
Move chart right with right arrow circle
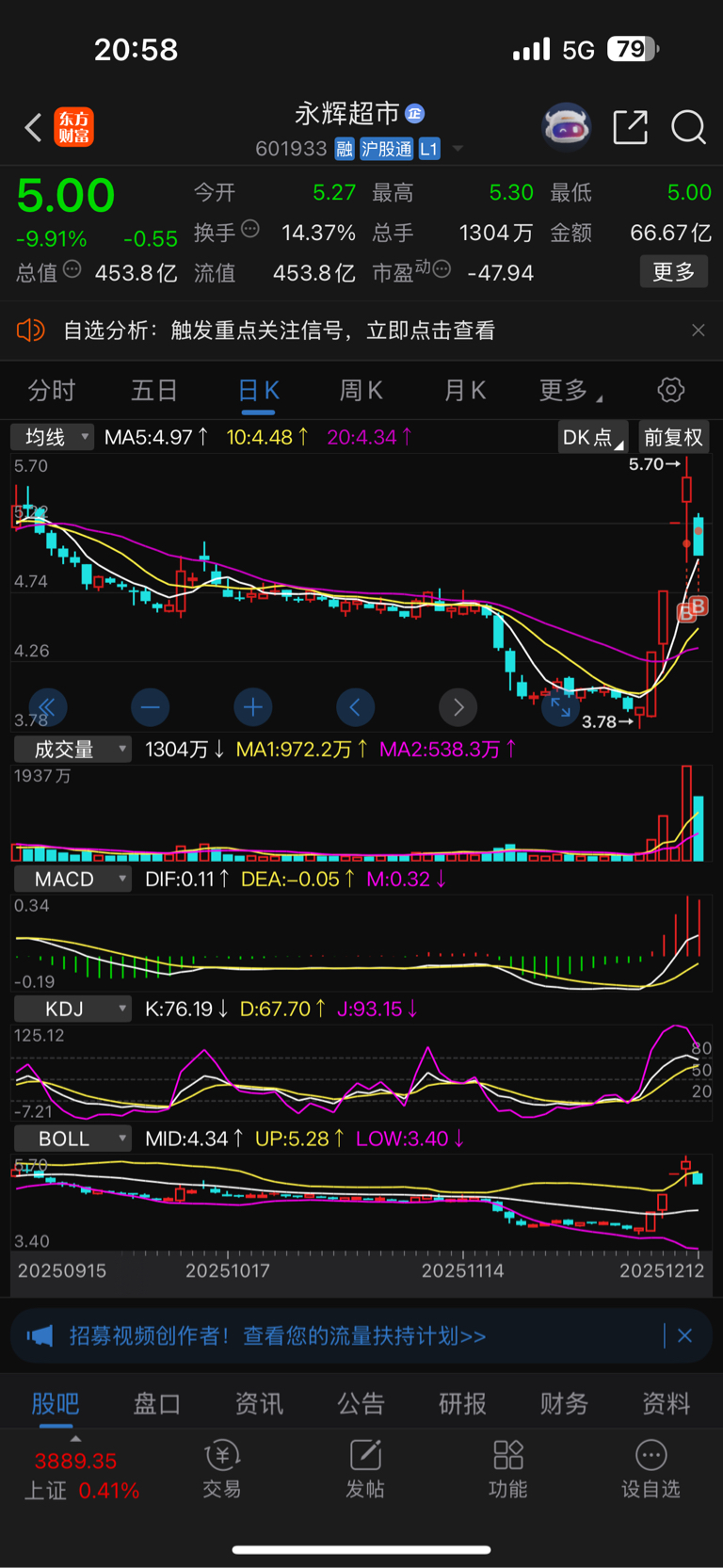coord(458,706)
